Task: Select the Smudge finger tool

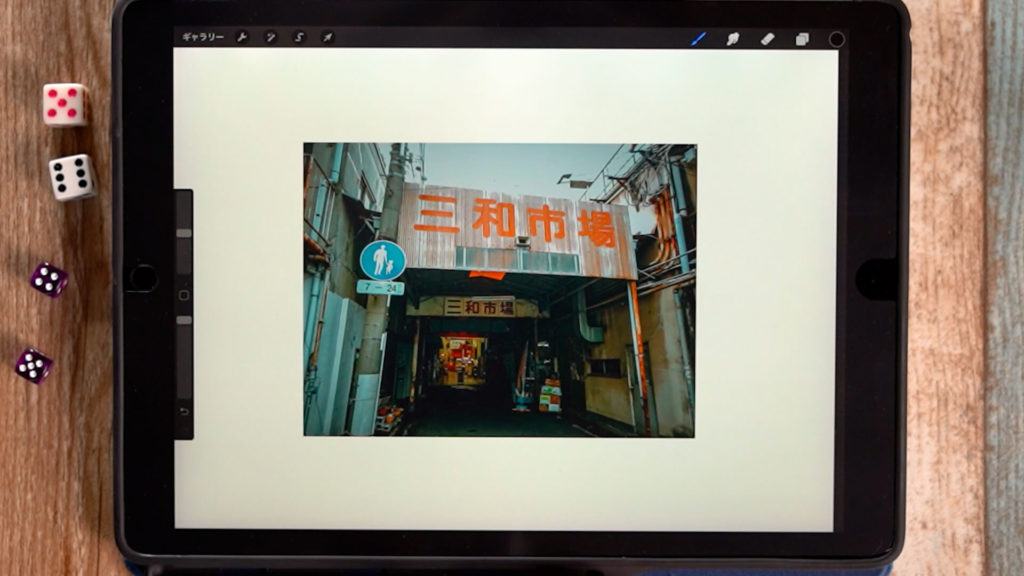Action: tap(733, 39)
